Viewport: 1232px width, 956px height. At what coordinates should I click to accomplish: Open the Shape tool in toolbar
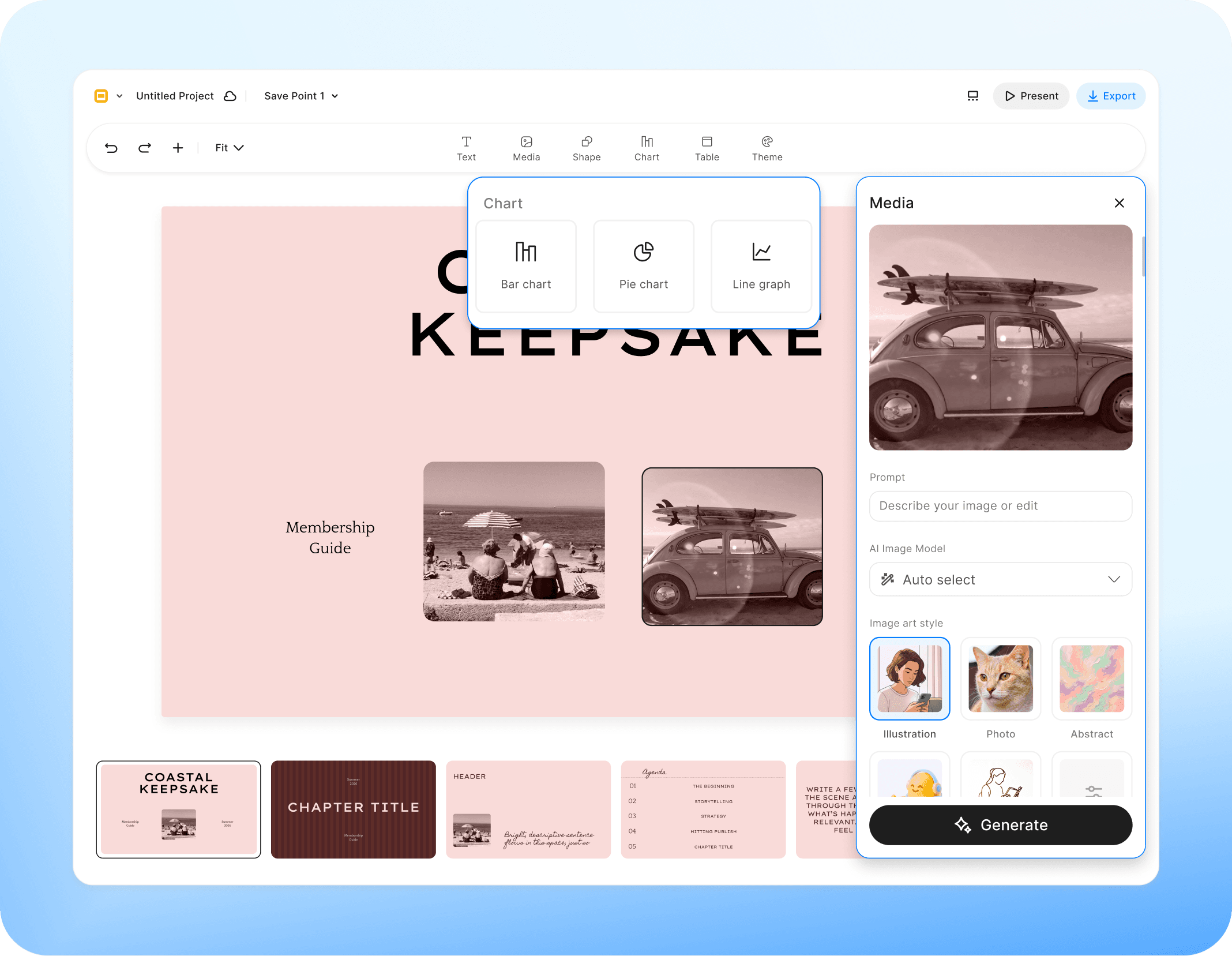(x=586, y=148)
